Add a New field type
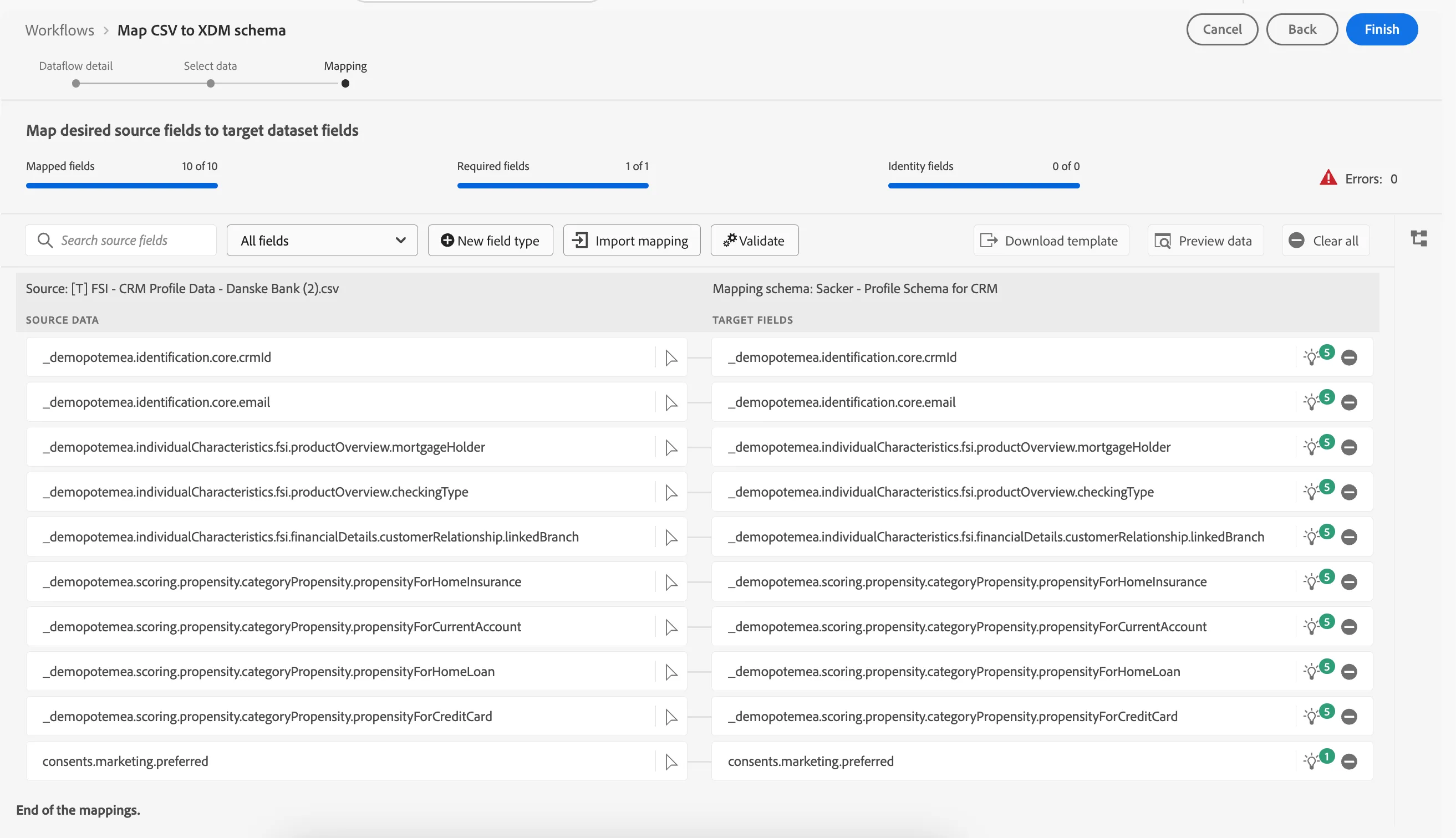 coord(490,241)
